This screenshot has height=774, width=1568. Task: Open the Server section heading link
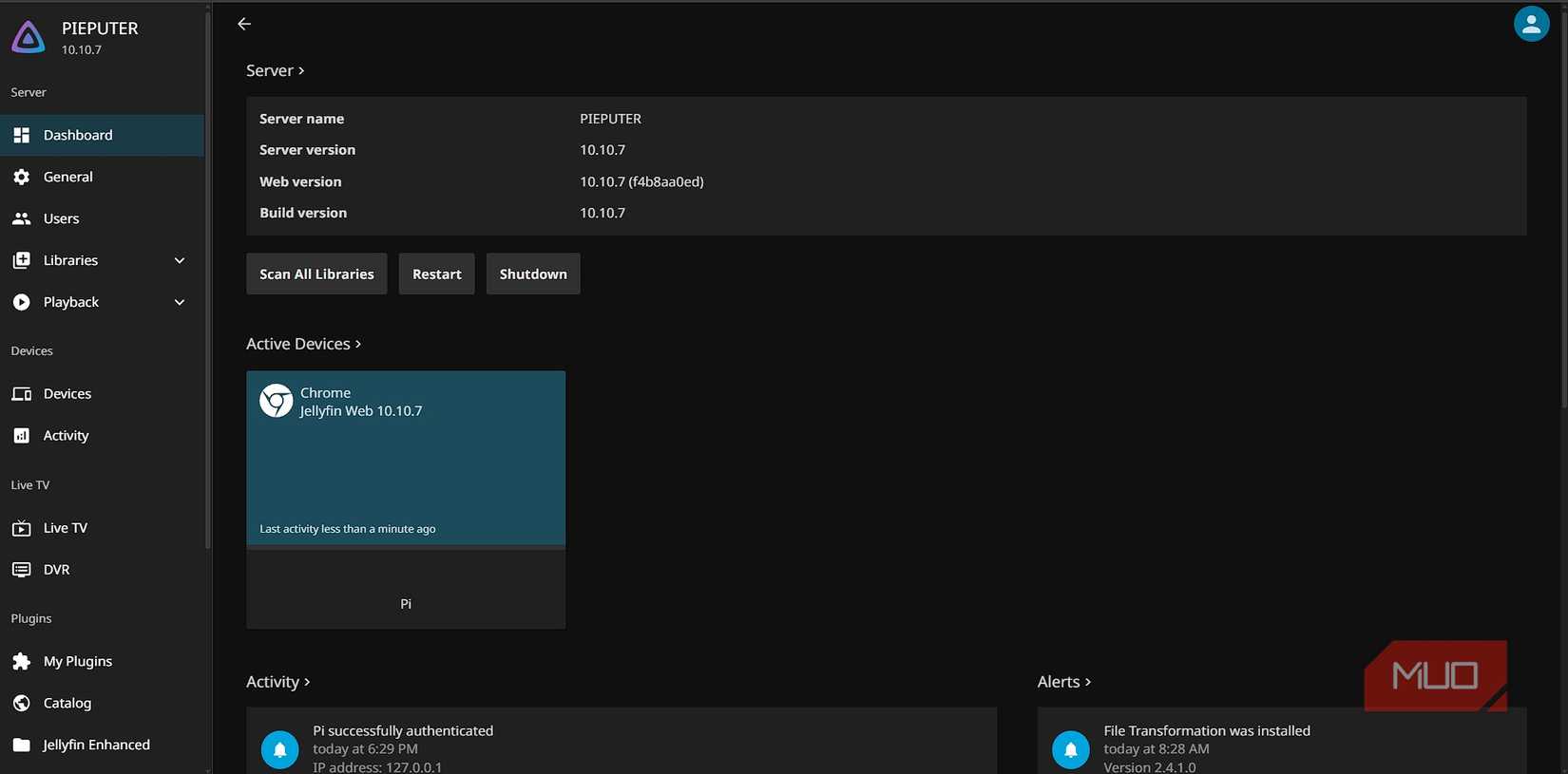coord(275,70)
